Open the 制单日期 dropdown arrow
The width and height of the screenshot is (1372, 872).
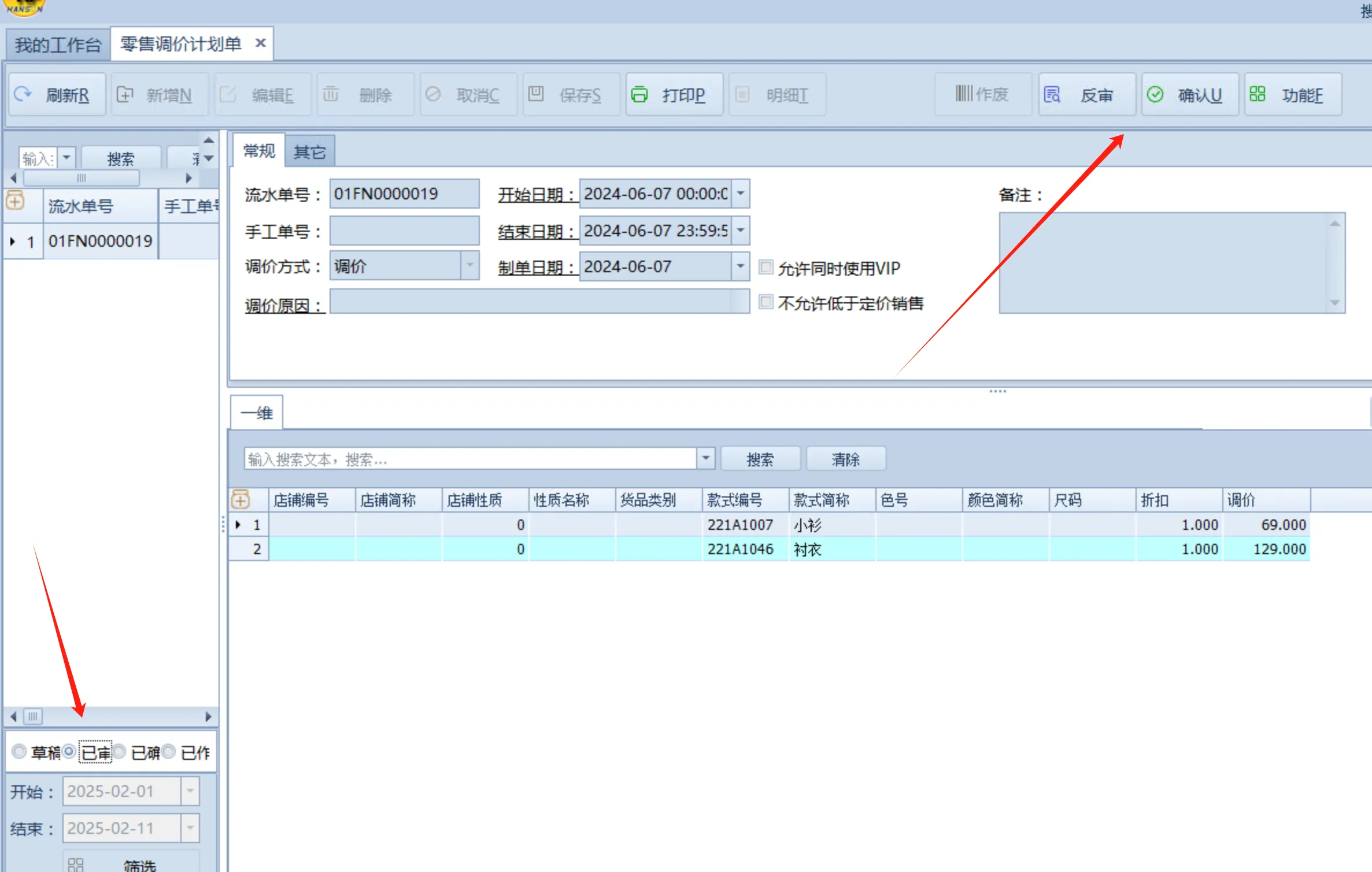[x=741, y=266]
